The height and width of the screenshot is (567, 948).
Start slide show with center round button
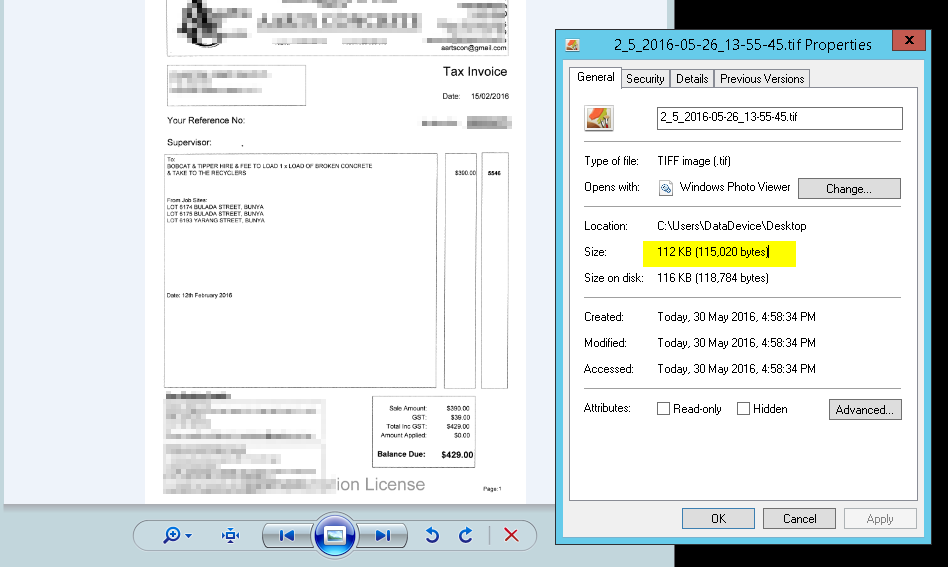tap(334, 535)
